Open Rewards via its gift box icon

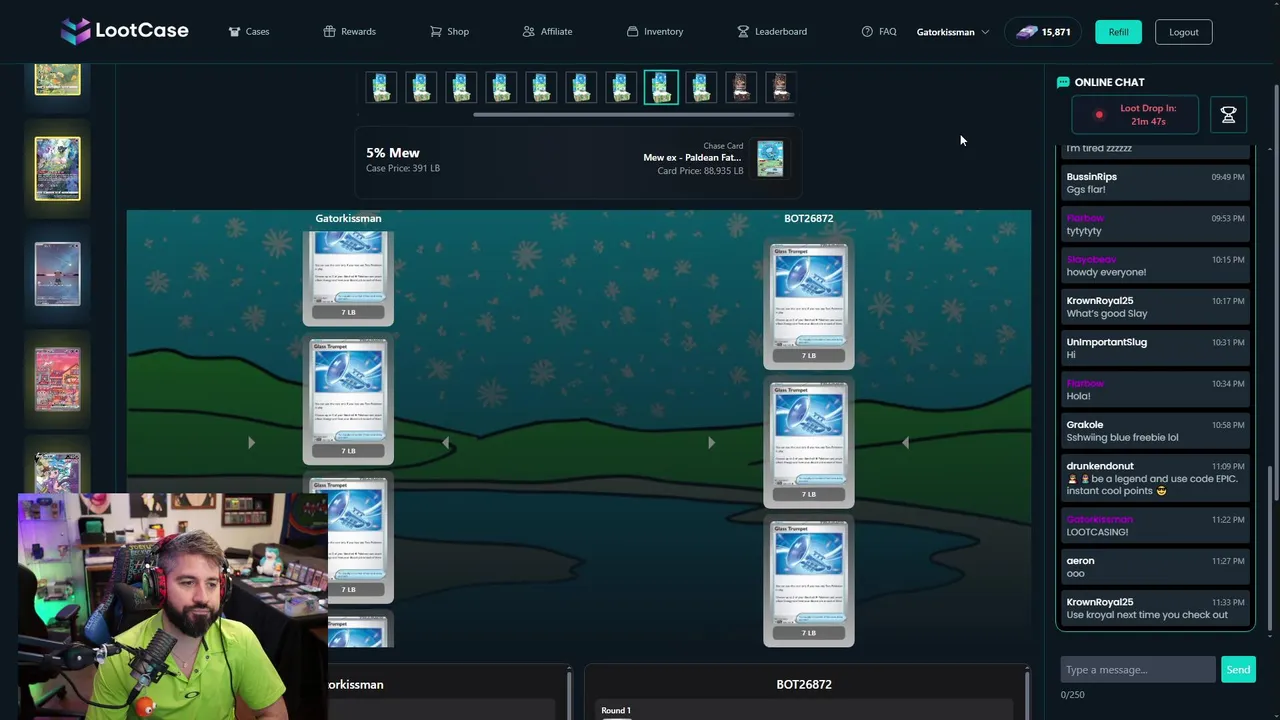tap(329, 32)
